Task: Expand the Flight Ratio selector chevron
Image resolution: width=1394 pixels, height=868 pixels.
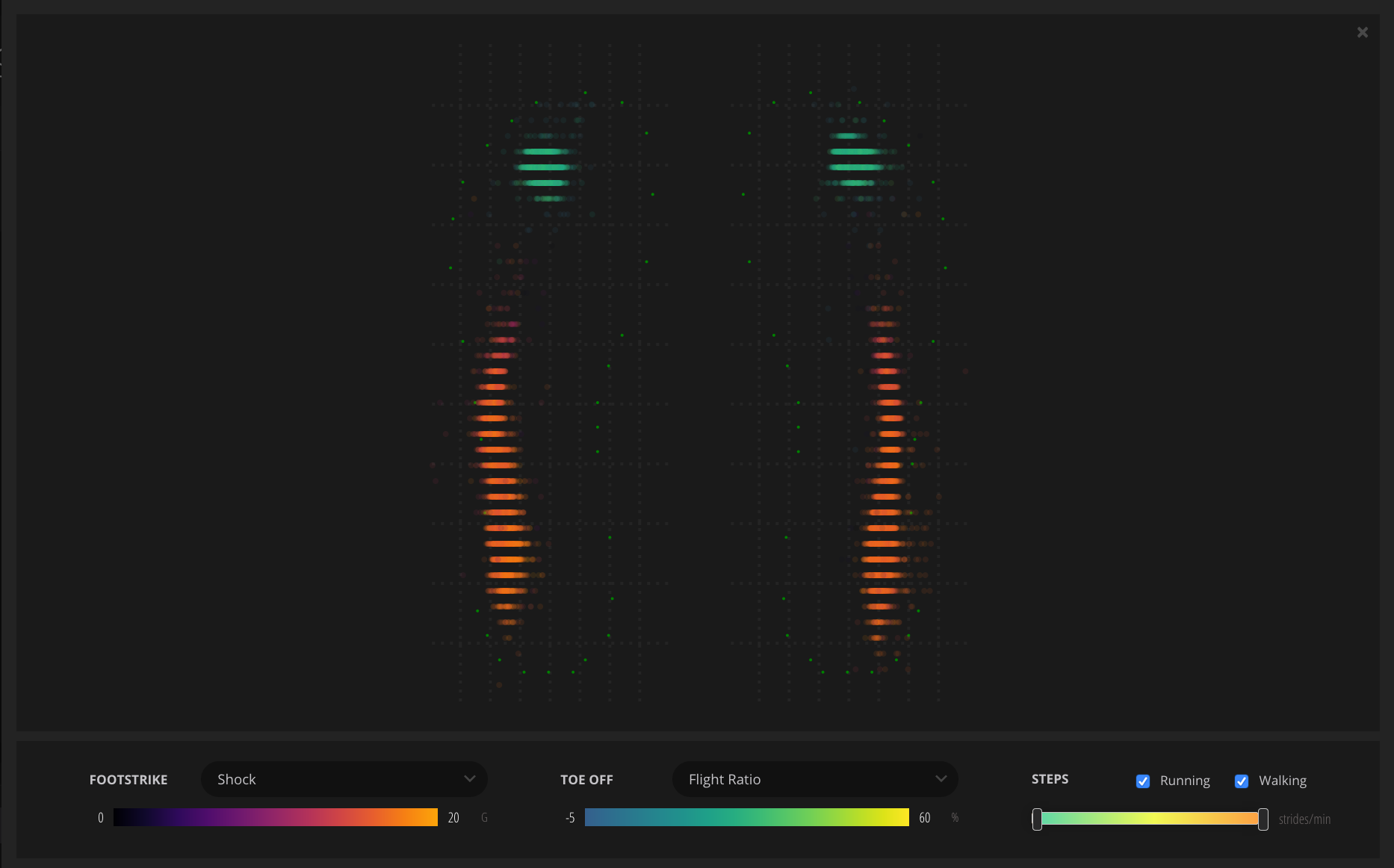Action: tap(941, 779)
